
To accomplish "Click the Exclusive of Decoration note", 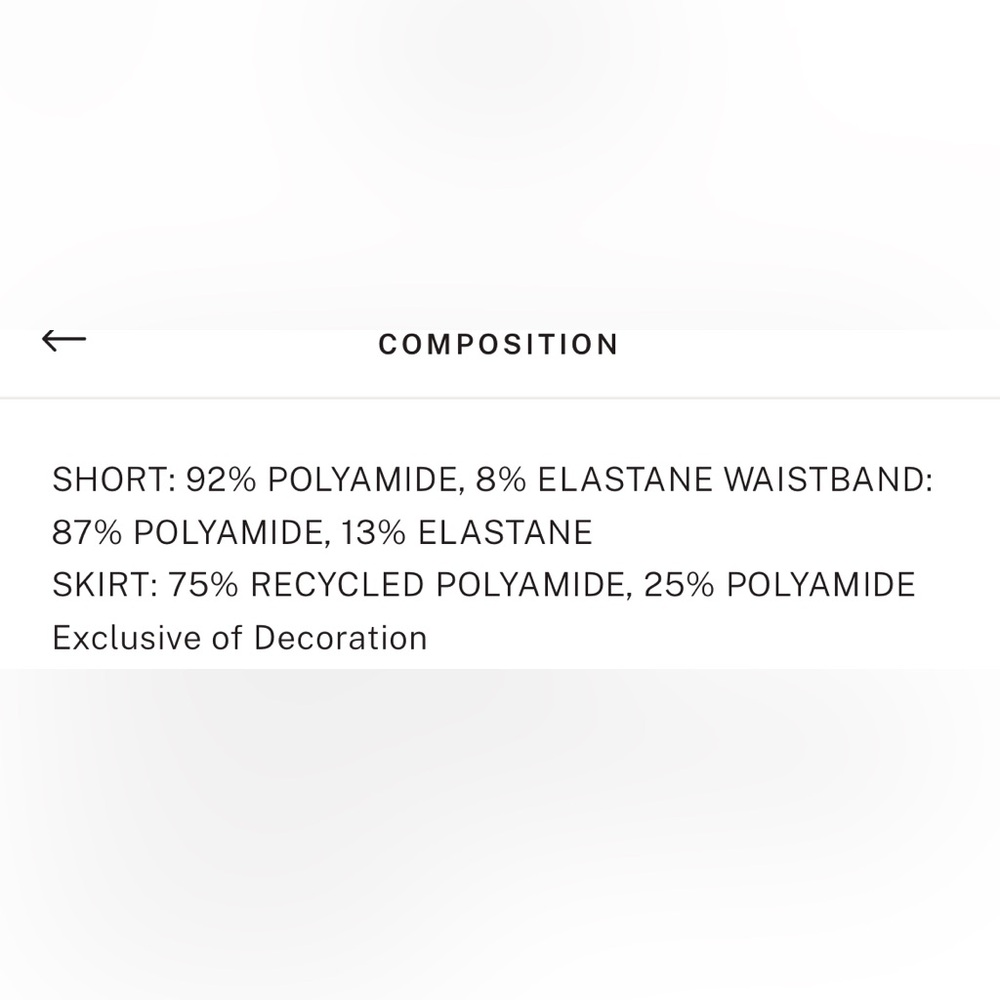I will click(x=239, y=637).
